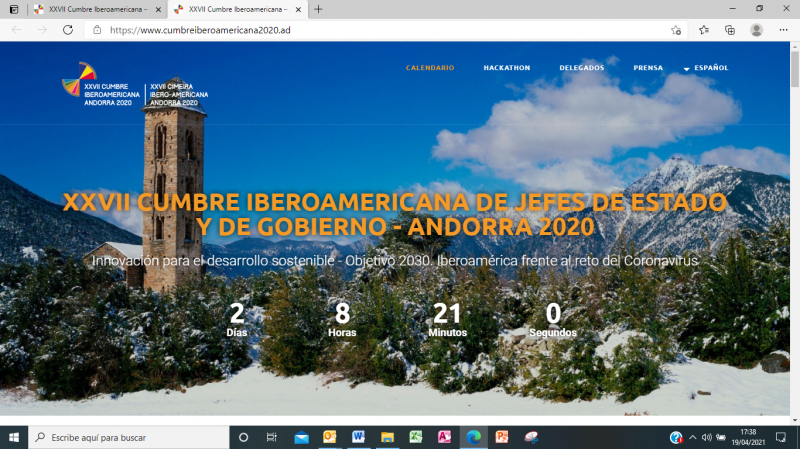Expand the Español language dropdown
Viewport: 800px width, 449px height.
[x=706, y=68]
